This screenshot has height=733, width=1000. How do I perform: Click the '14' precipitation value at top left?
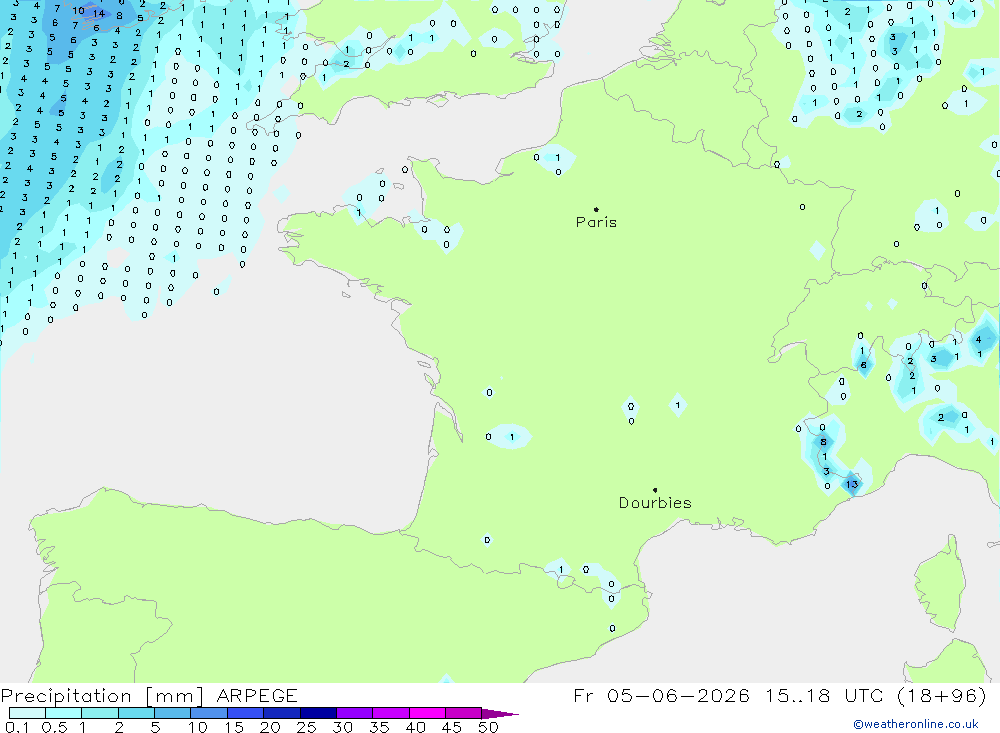[x=98, y=13]
